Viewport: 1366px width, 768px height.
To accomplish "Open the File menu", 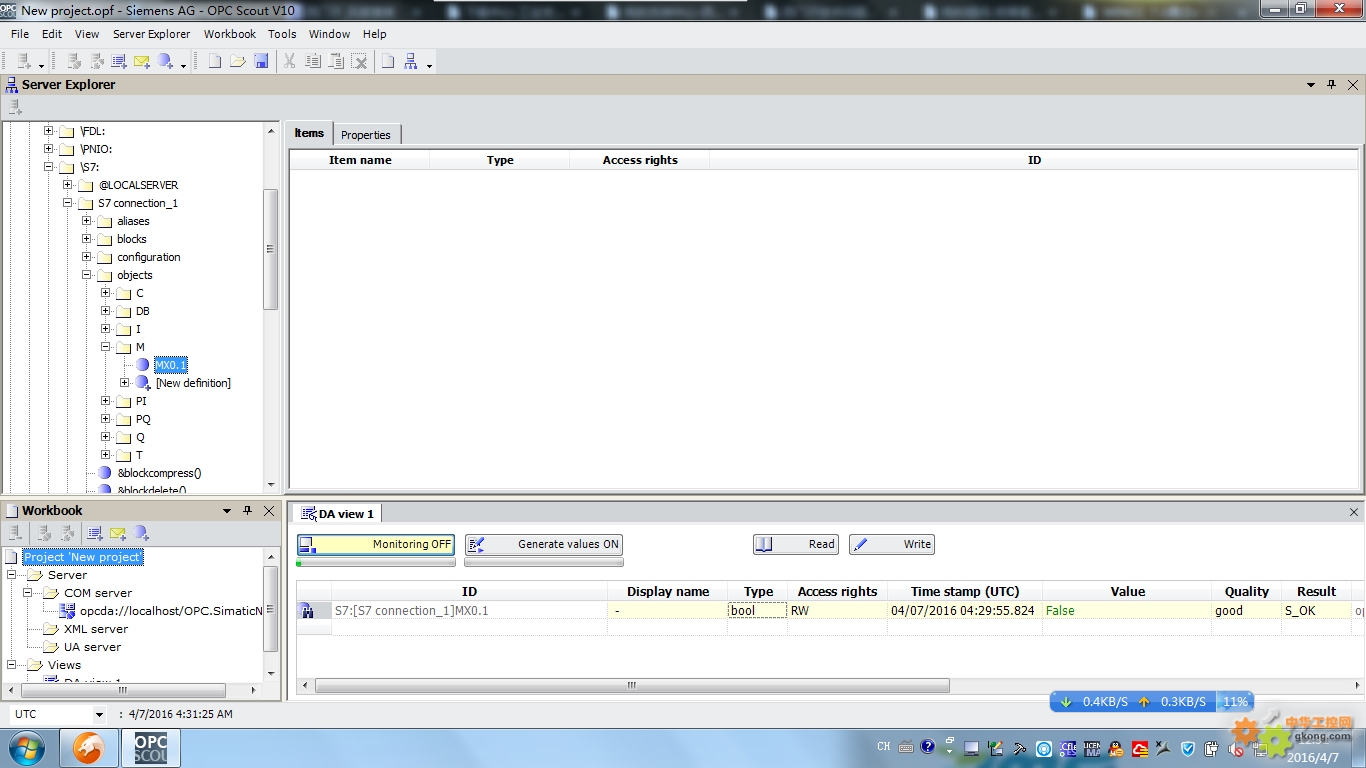I will tap(20, 34).
